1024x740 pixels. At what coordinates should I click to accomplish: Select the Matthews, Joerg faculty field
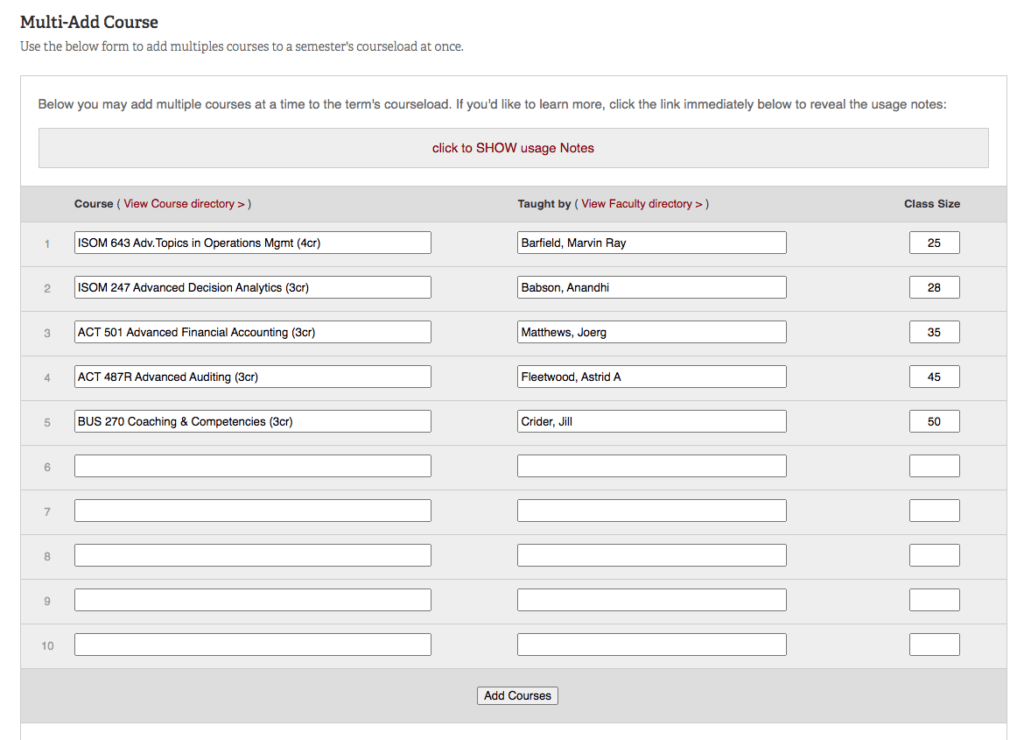tap(651, 332)
